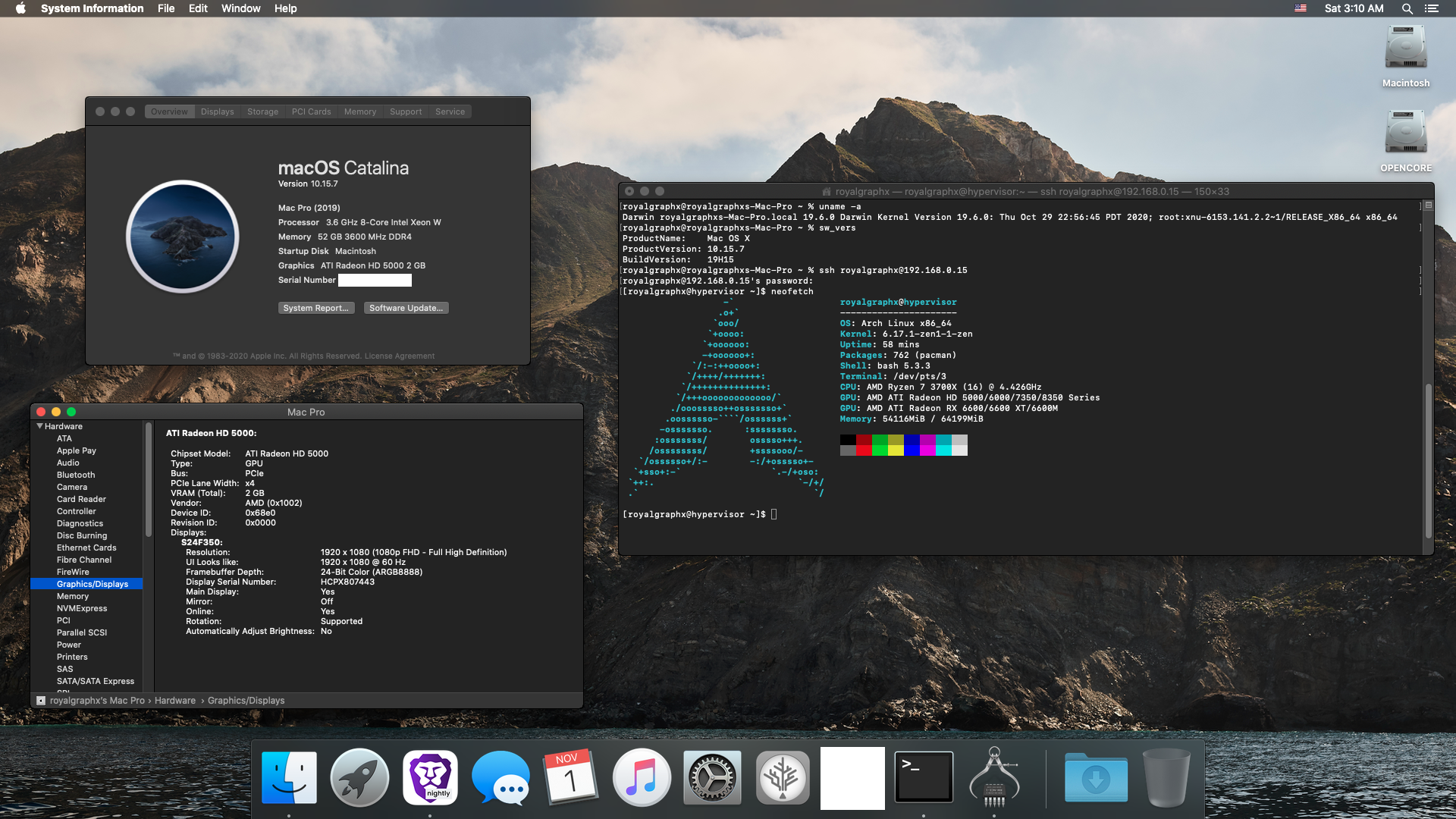The height and width of the screenshot is (819, 1456).
Task: Open Terminal icon in dock
Action: click(924, 778)
